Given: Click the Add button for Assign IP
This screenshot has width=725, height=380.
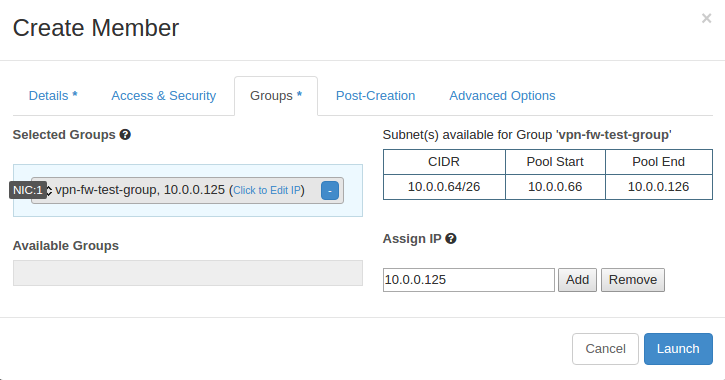Looking at the screenshot, I should pos(578,280).
